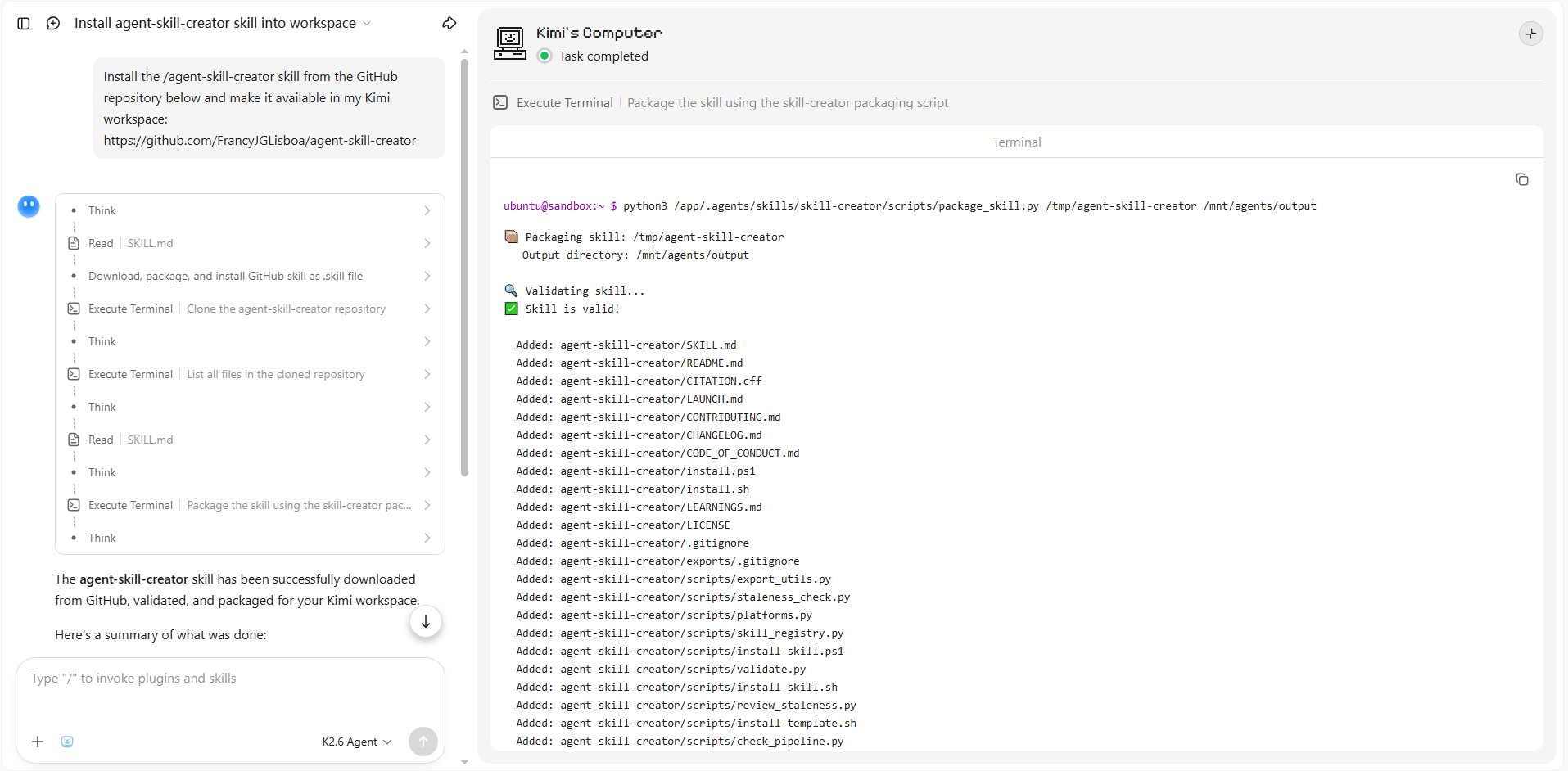Click the agent-skill-creator/install.sh line
Viewport: 1568px width, 771px height.
[x=632, y=489]
